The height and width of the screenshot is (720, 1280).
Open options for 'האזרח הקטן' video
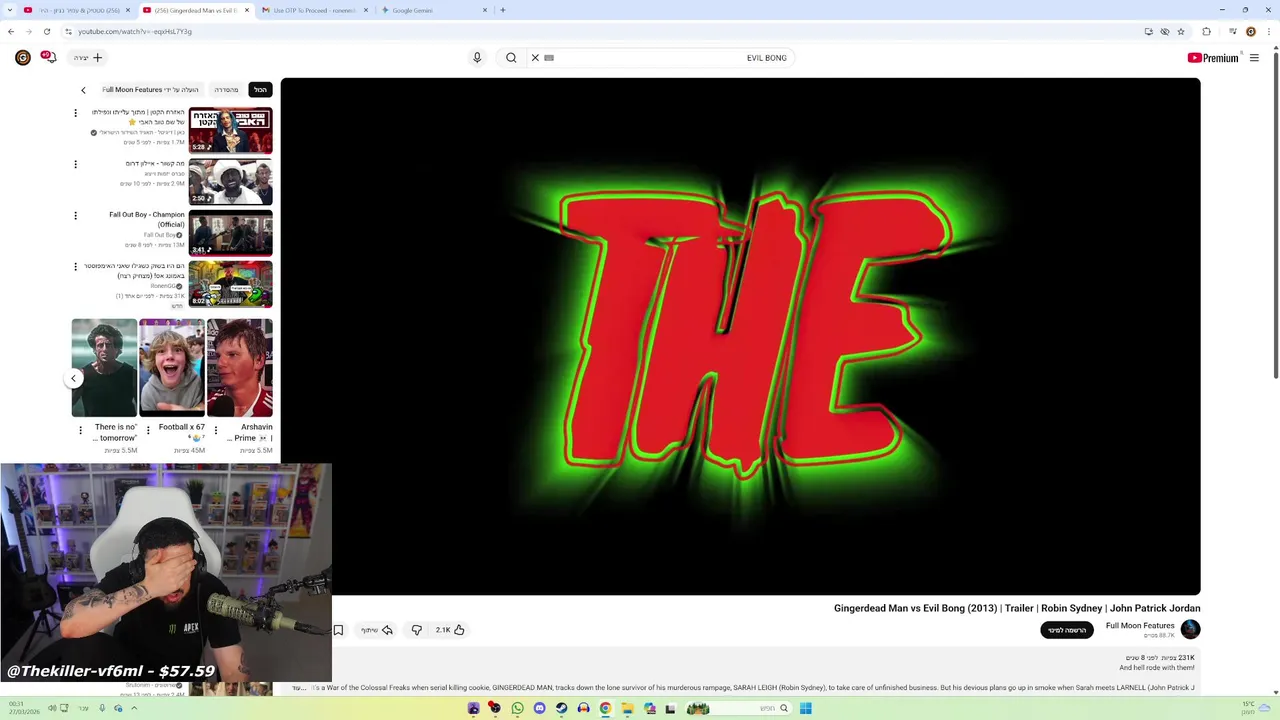tap(75, 113)
